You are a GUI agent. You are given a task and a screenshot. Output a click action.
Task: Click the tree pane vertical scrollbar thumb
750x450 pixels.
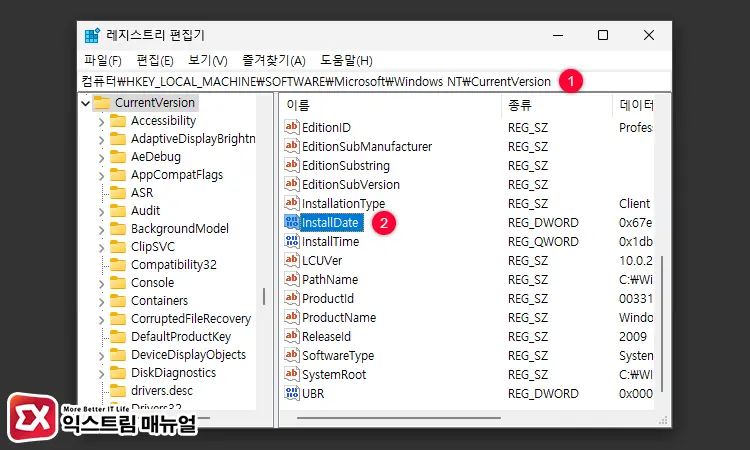(x=264, y=296)
